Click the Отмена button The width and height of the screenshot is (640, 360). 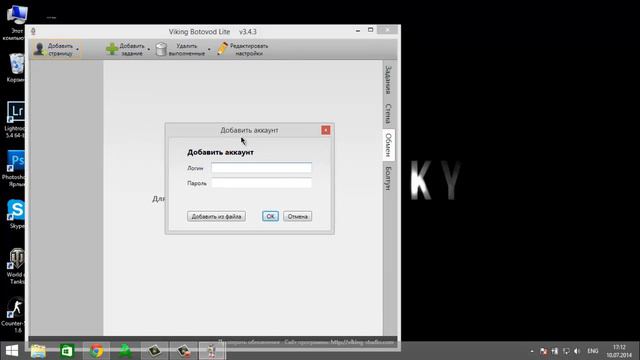coord(298,216)
